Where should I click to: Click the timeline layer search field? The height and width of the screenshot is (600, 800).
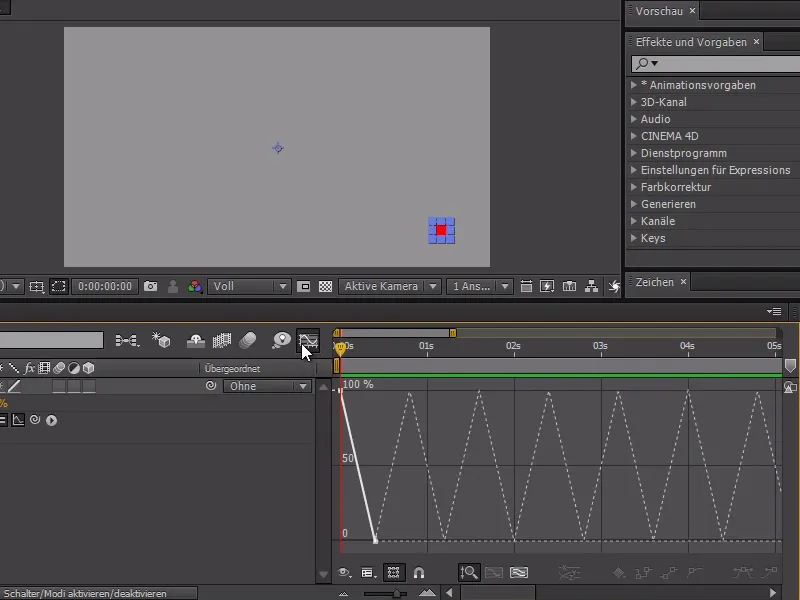pyautogui.click(x=52, y=340)
